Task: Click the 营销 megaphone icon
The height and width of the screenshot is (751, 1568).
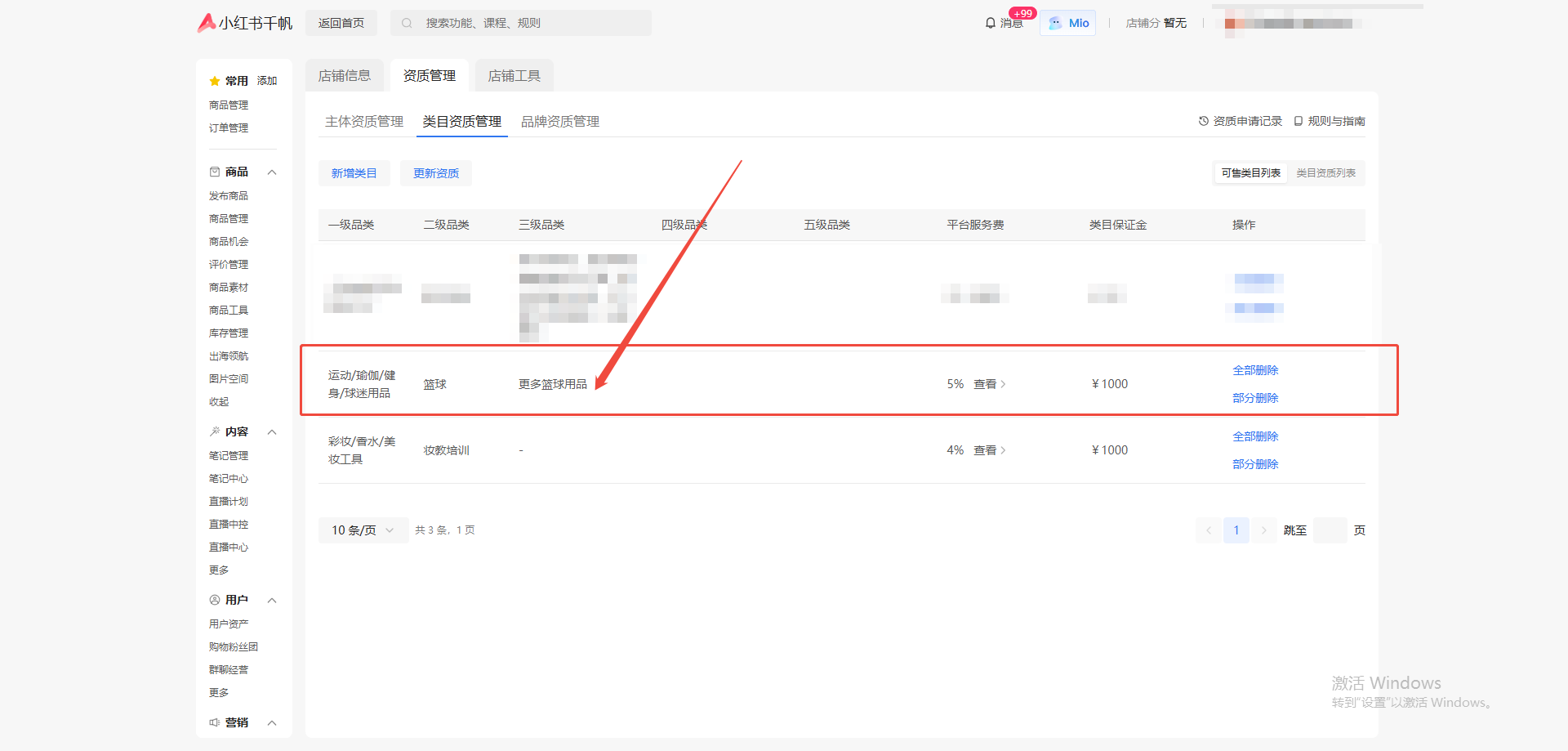Action: pyautogui.click(x=215, y=722)
